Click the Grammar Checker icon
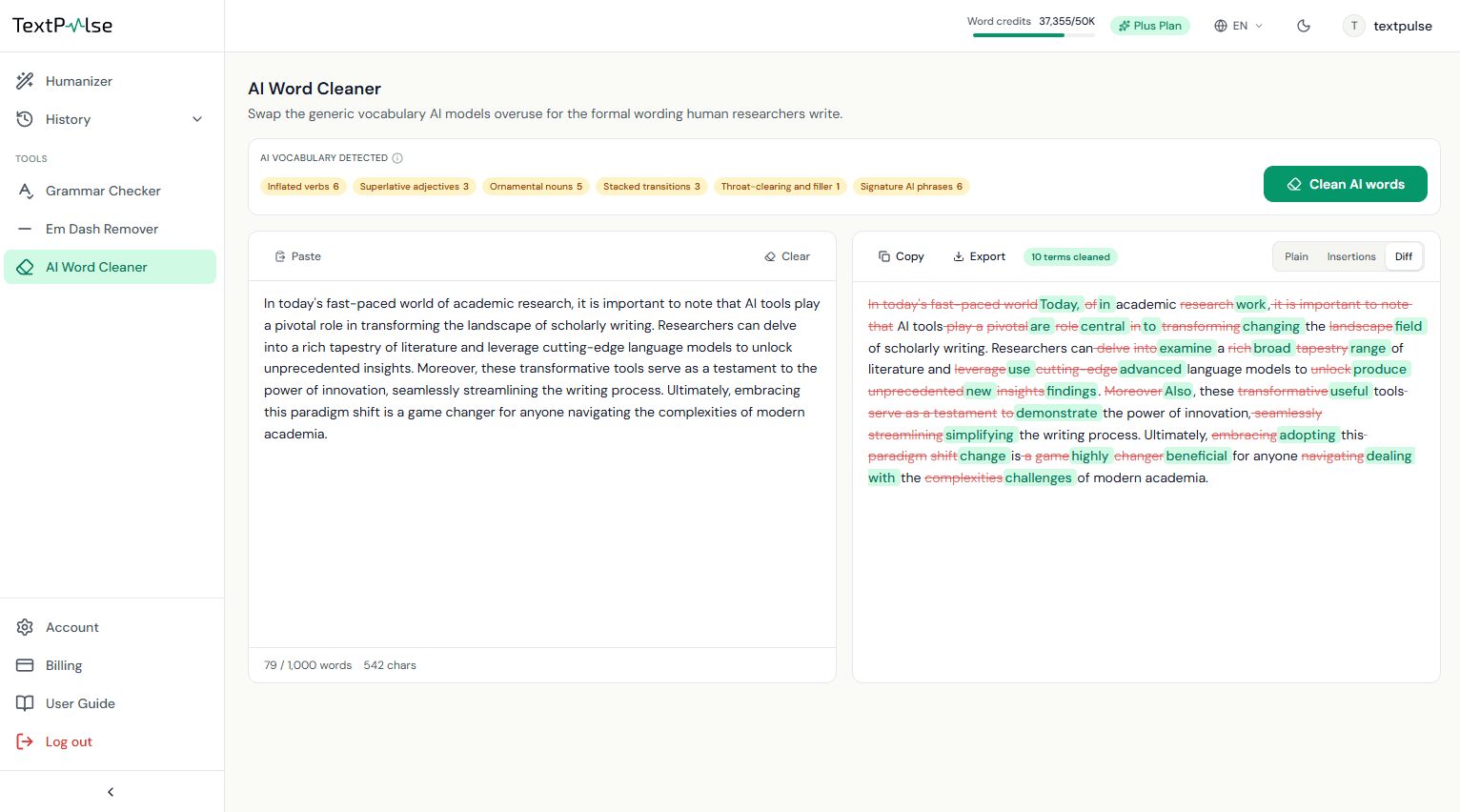 (x=25, y=191)
